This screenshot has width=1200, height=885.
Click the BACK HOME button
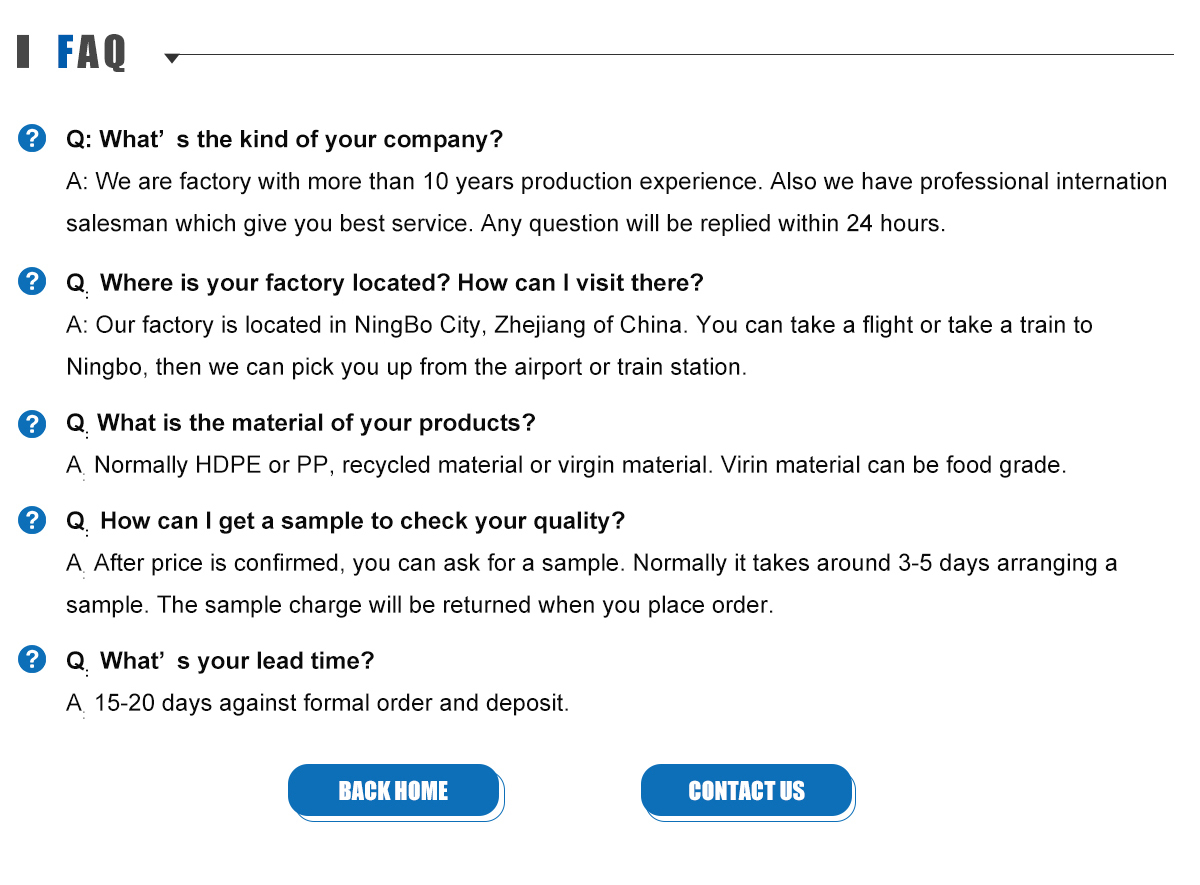[394, 791]
